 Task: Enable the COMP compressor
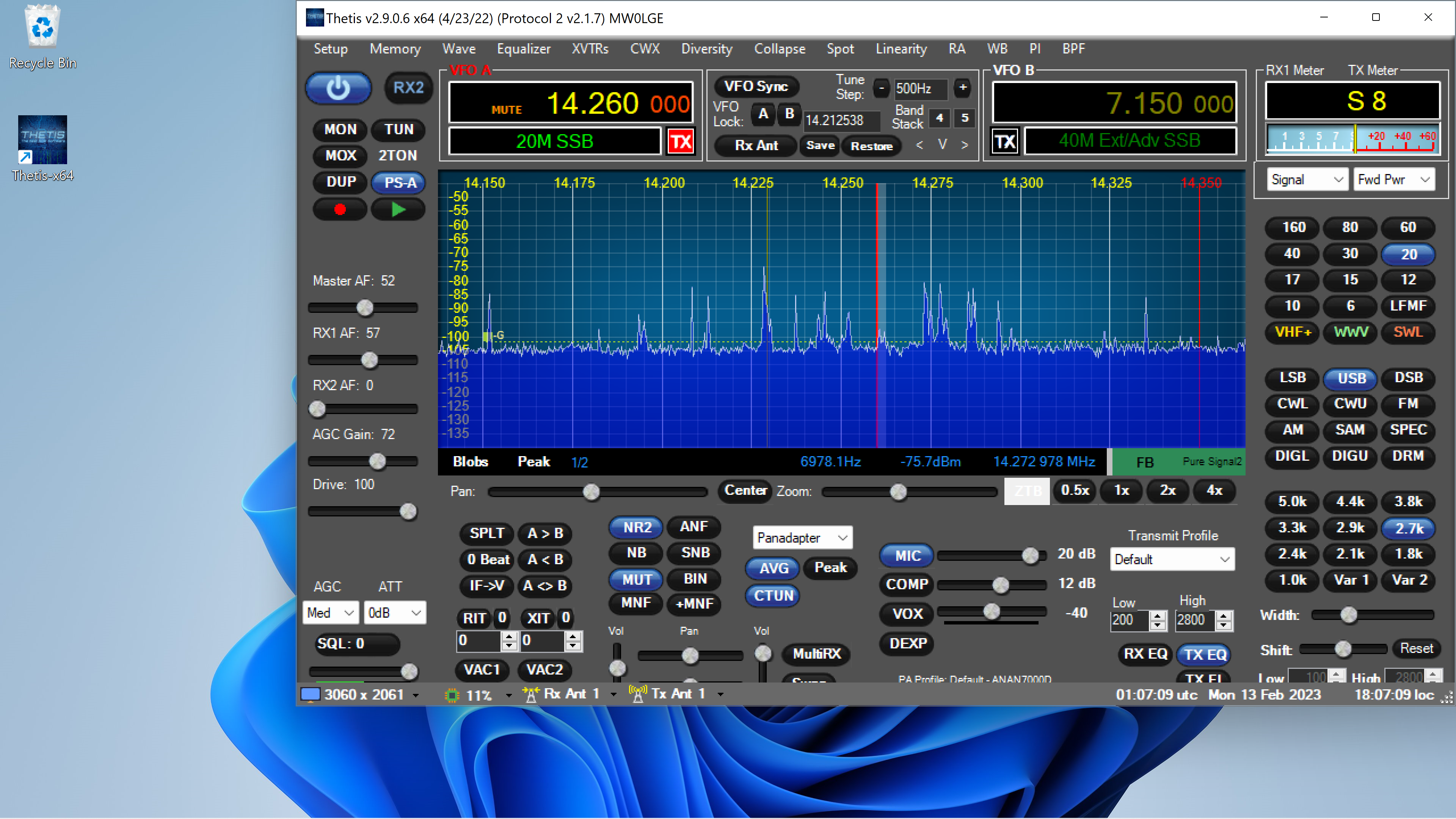(x=907, y=584)
